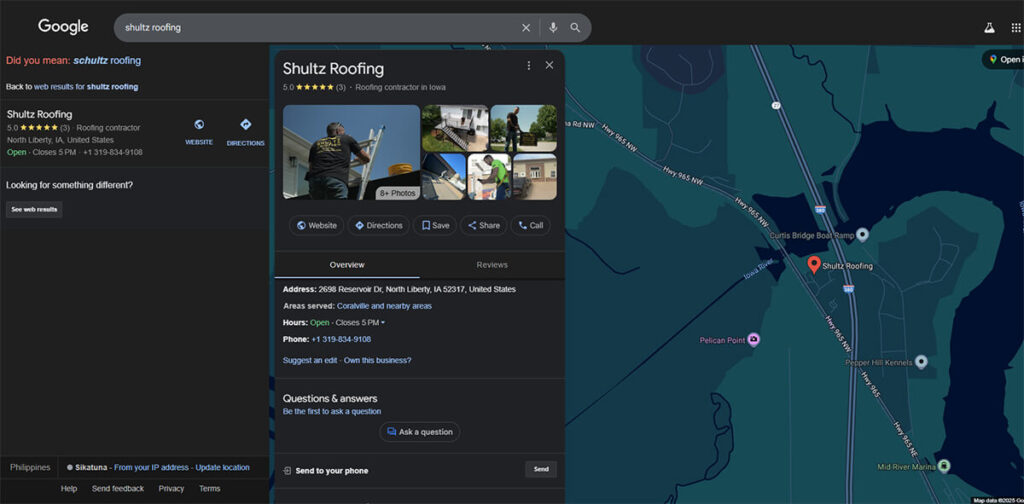Open the worker in green shirt photo
This screenshot has width=1024, height=504.
pos(489,176)
